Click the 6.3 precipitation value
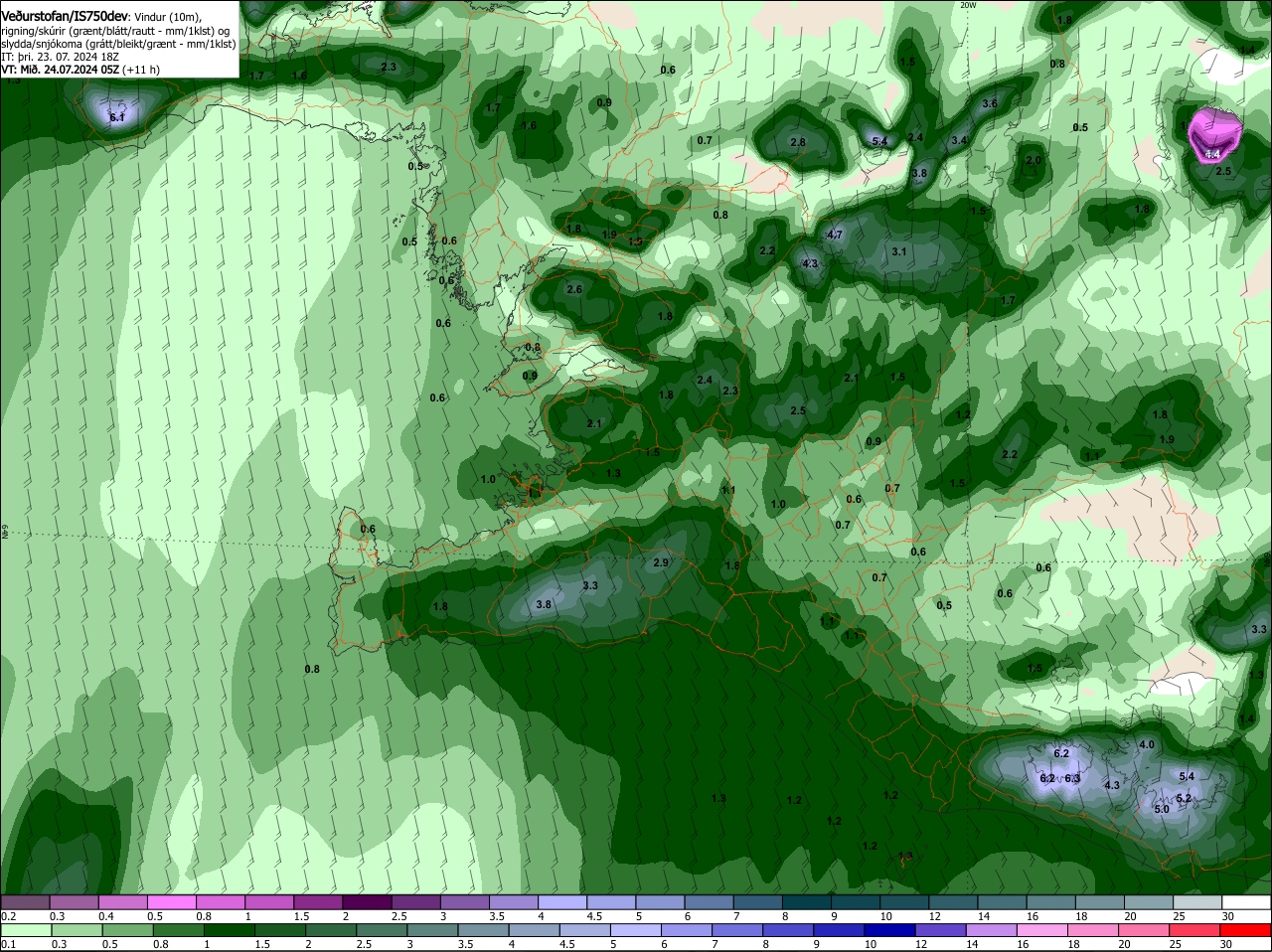1272x952 pixels. pyautogui.click(x=1072, y=778)
